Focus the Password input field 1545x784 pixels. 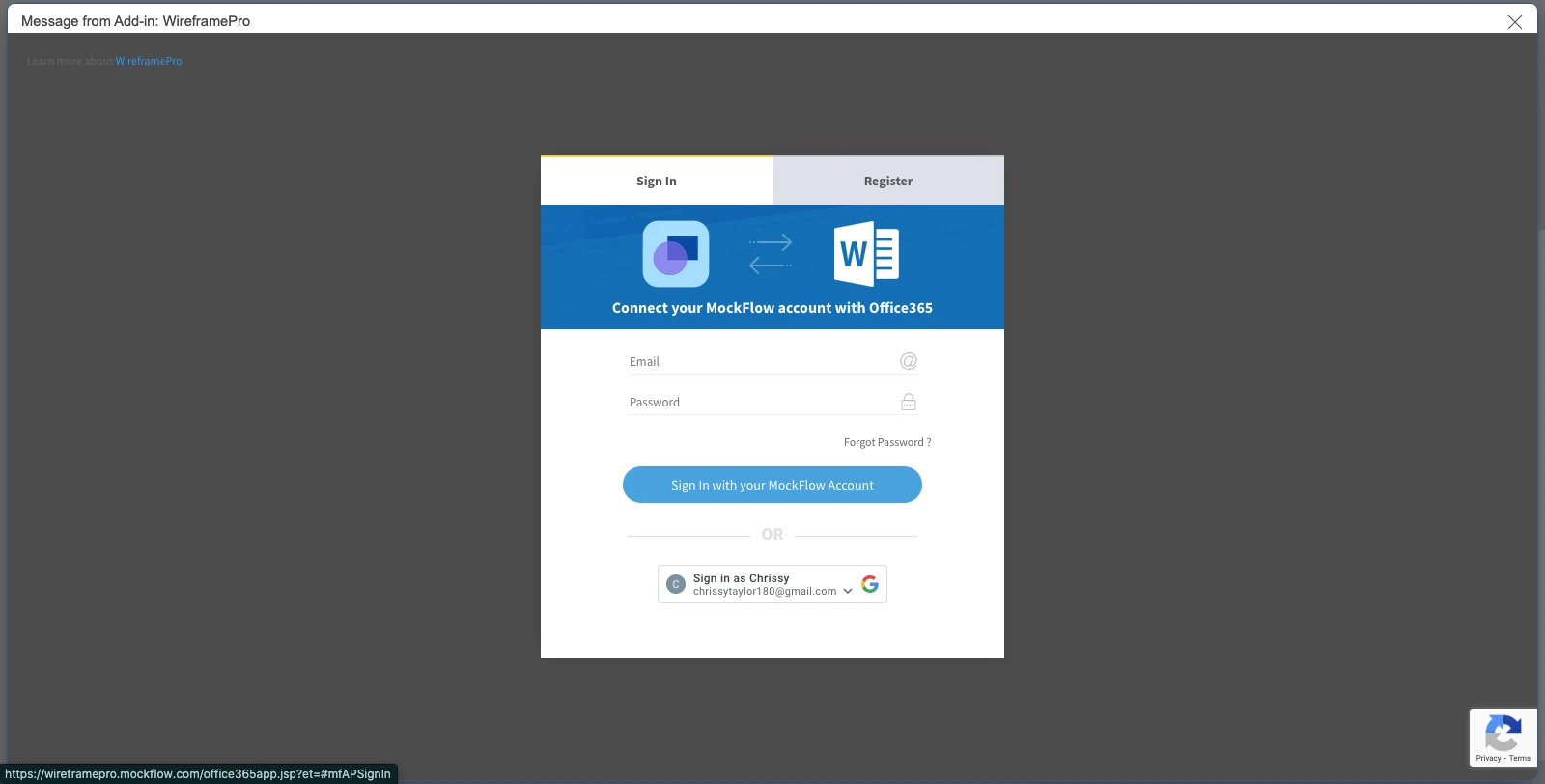tap(772, 402)
